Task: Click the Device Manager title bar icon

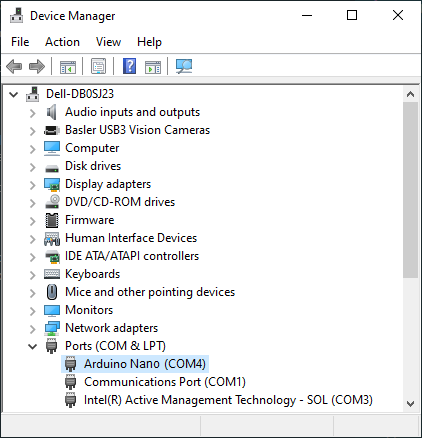Action: coord(16,15)
